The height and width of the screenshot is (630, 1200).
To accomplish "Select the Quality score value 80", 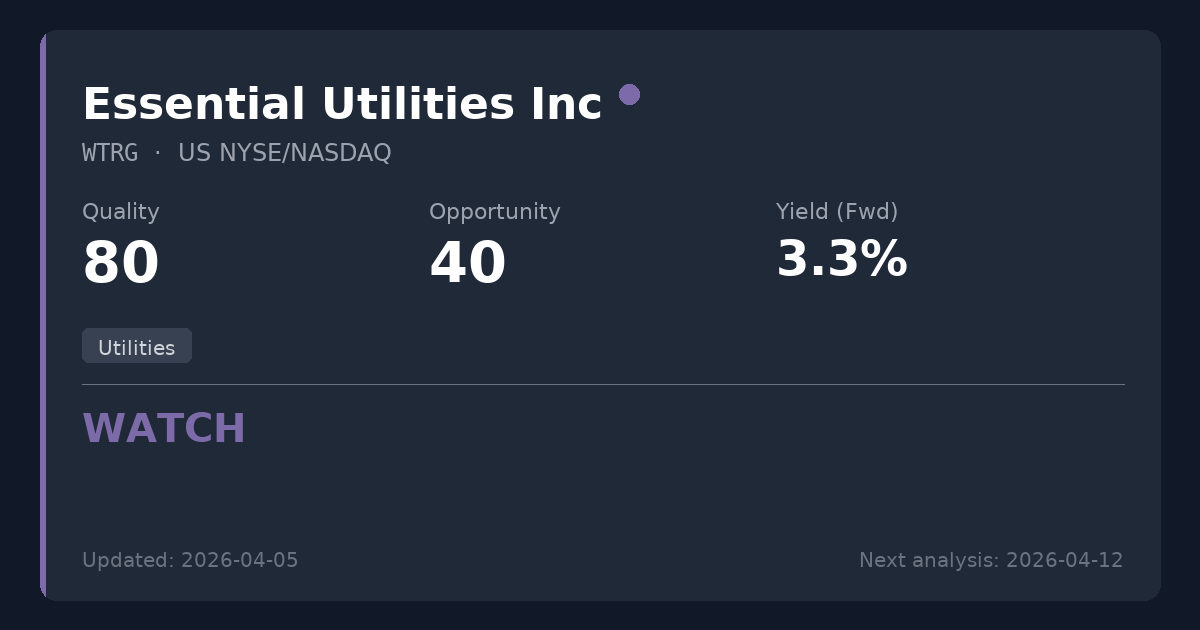I will coord(120,264).
